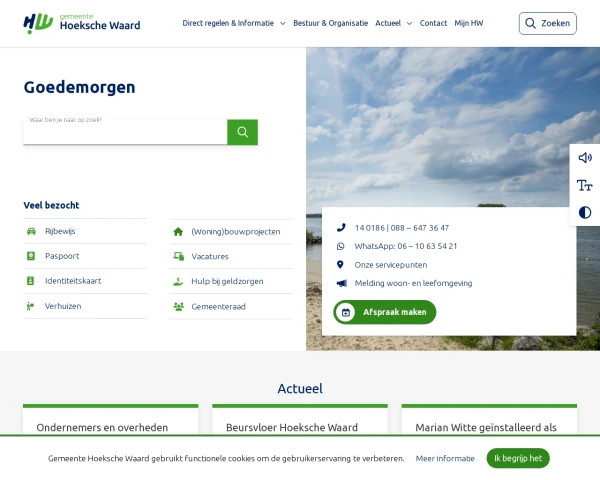The width and height of the screenshot is (600, 480).
Task: Open Hulp bij geldzorgen link
Action: point(227,281)
